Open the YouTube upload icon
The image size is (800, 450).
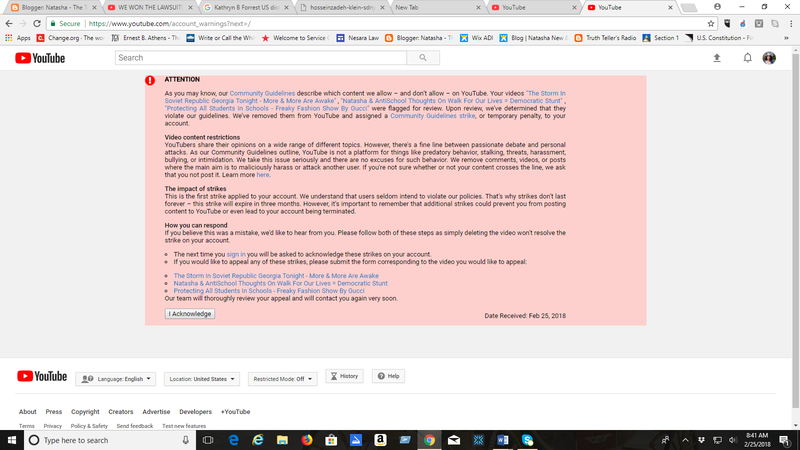click(716, 58)
